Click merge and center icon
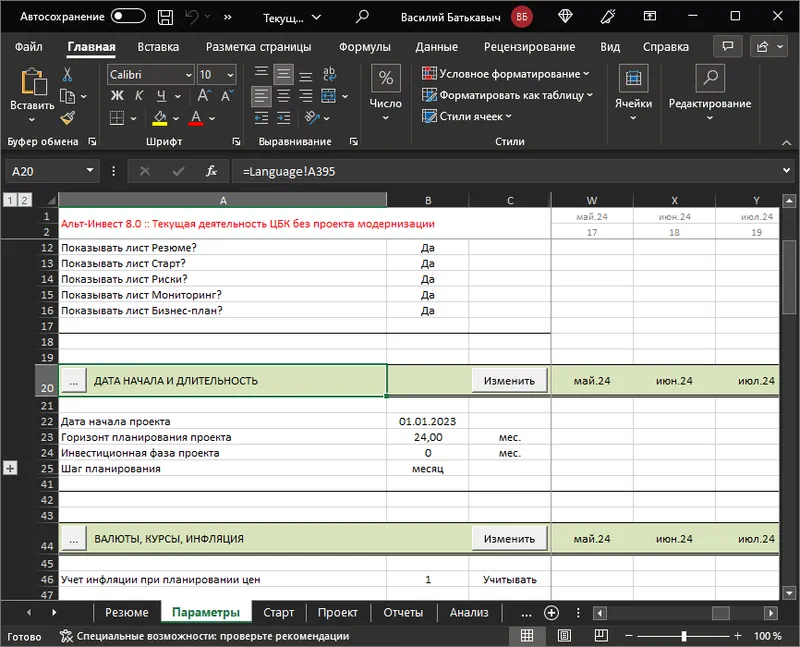 tap(328, 96)
